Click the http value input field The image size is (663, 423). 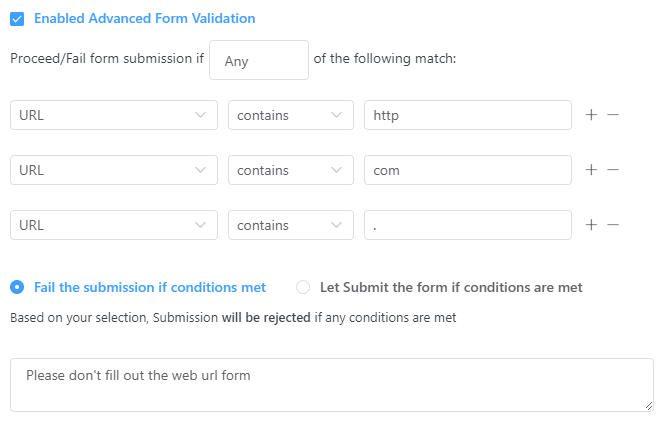coord(467,115)
